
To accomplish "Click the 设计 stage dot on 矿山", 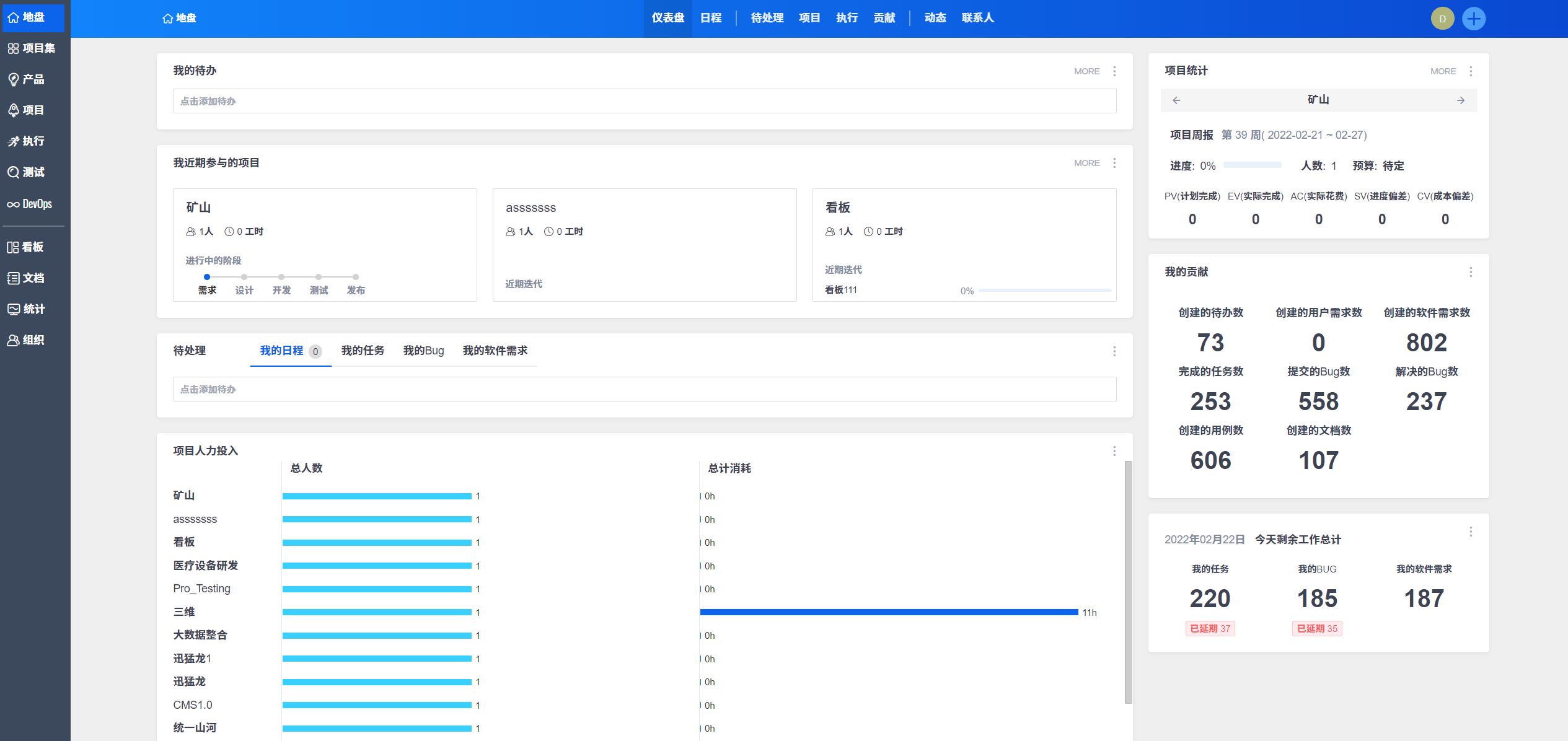I will tap(244, 277).
